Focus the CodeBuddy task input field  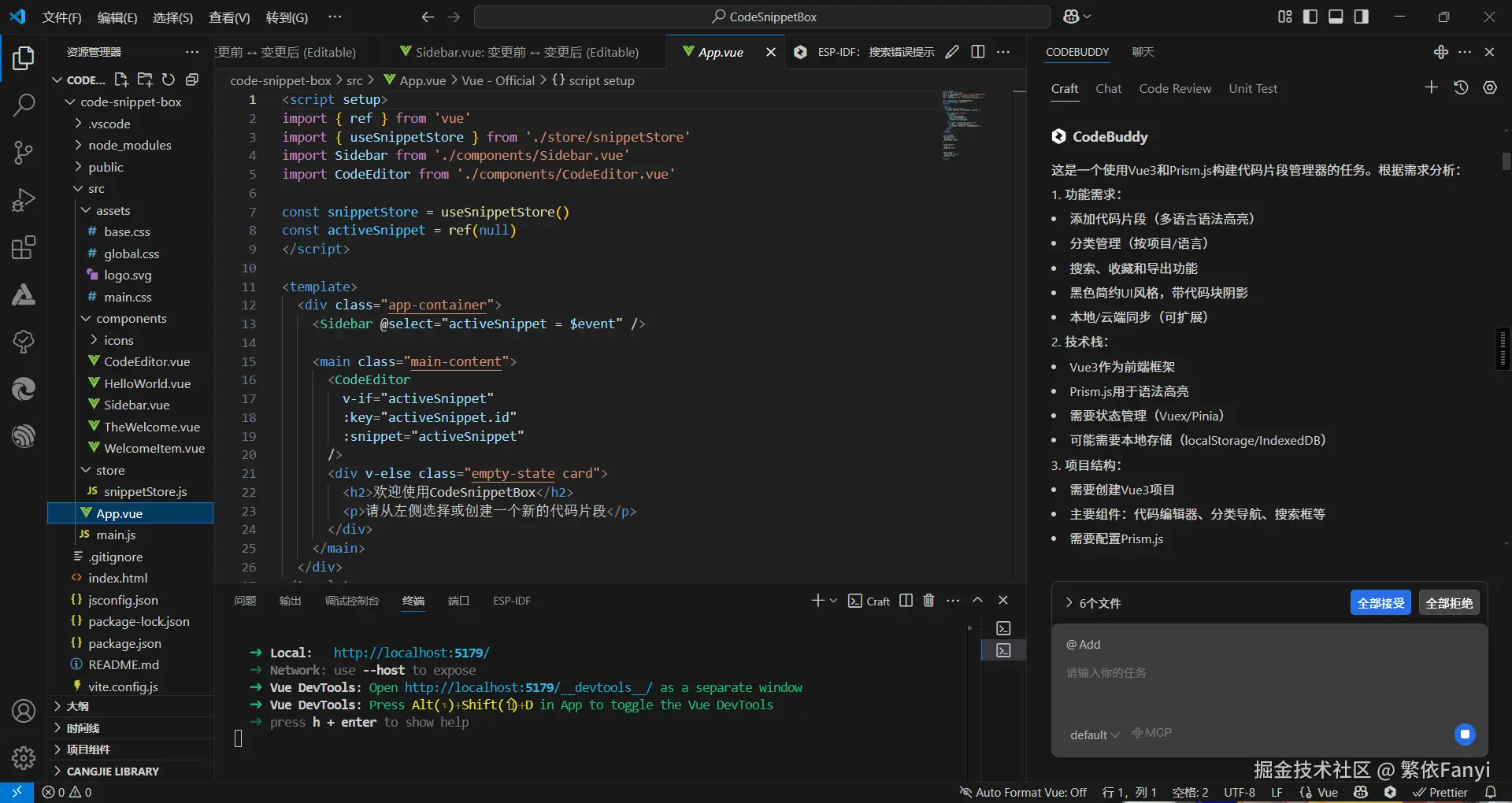pyautogui.click(x=1269, y=674)
